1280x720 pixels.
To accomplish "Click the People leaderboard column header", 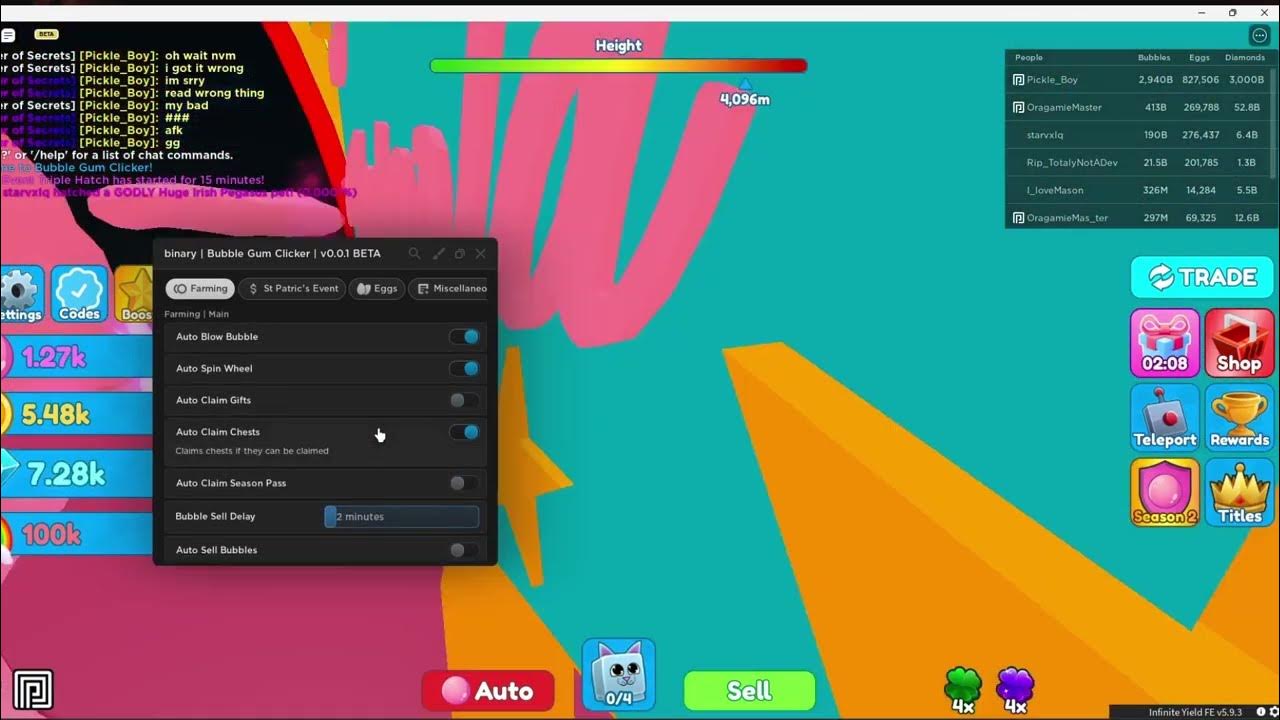I will coord(1028,58).
